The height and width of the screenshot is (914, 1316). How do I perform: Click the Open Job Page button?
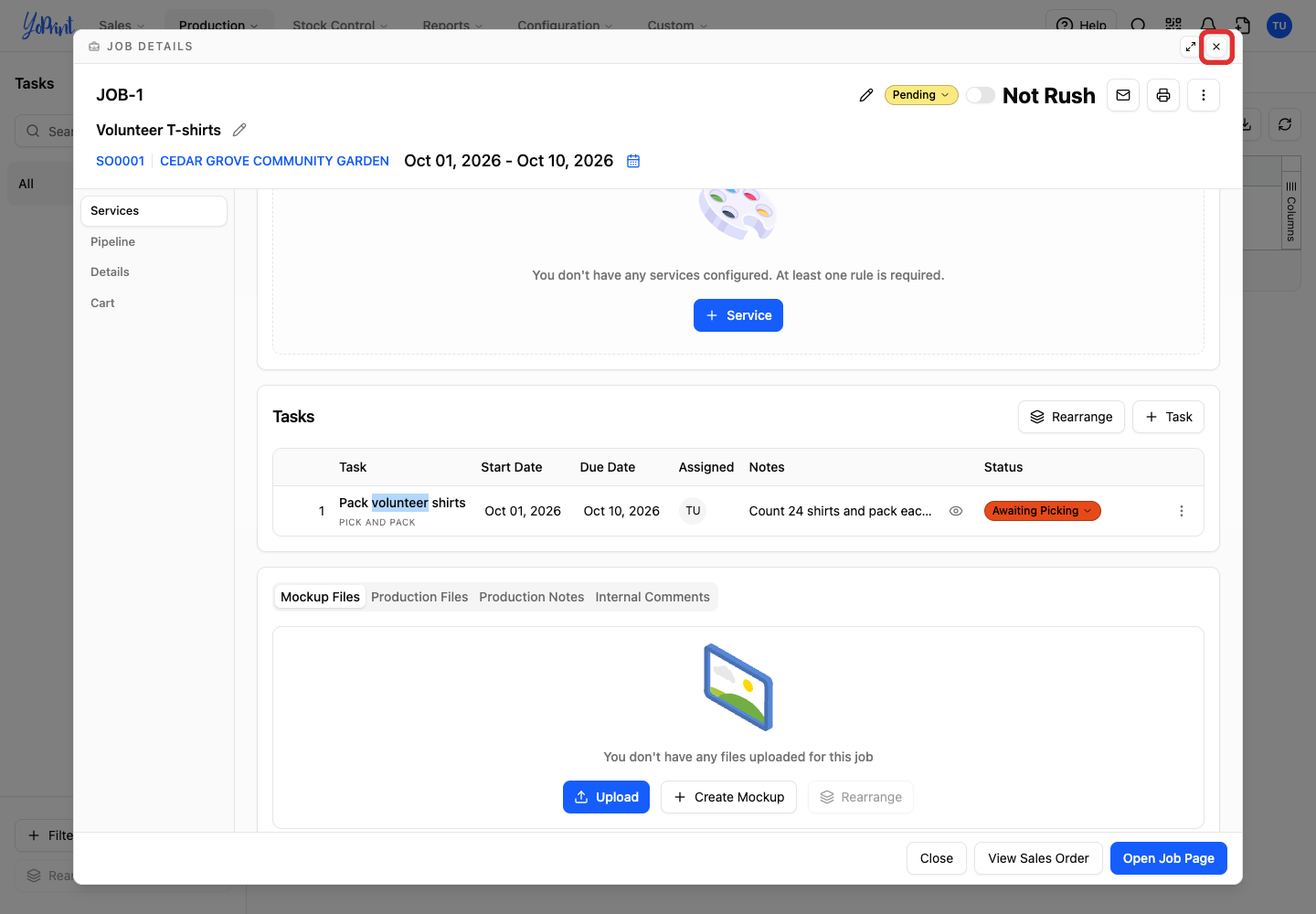click(x=1169, y=858)
